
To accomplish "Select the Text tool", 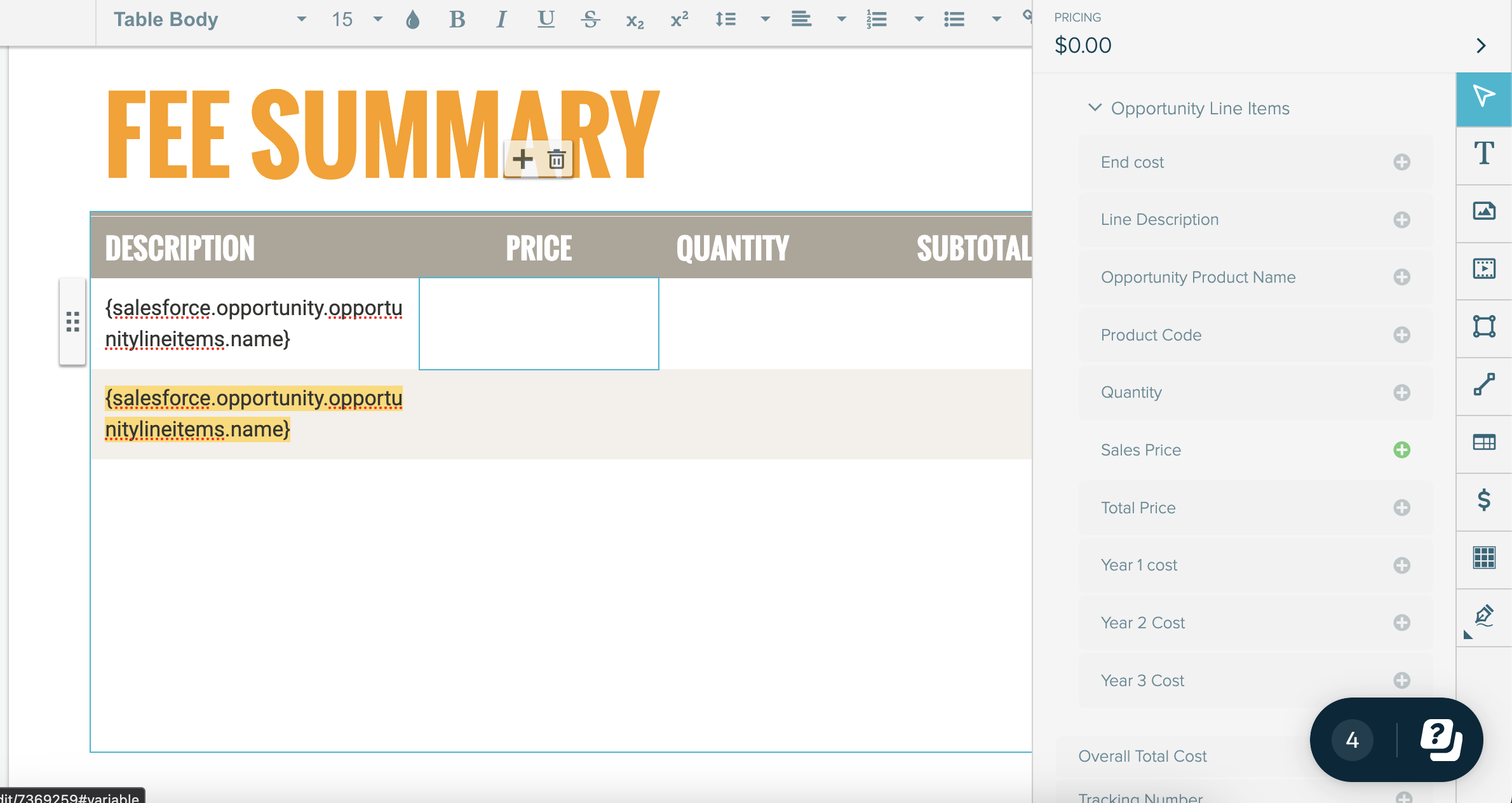I will click(1484, 154).
